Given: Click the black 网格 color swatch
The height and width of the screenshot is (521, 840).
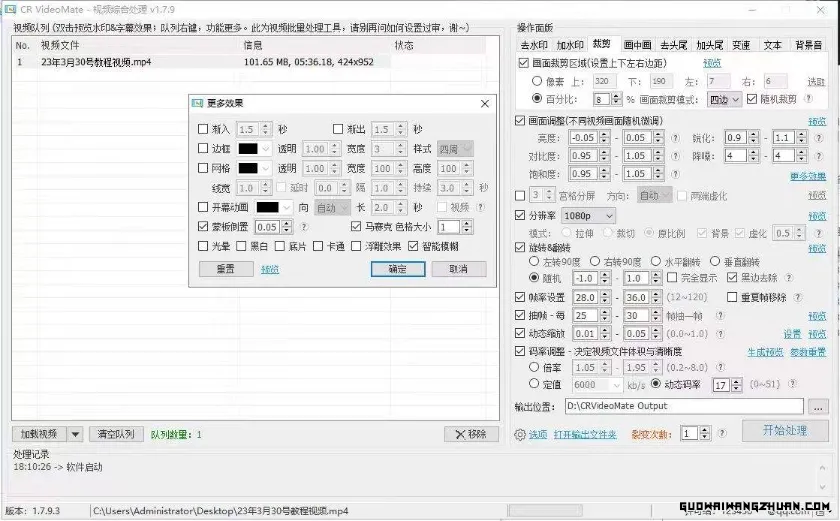Looking at the screenshot, I should click(x=248, y=169).
